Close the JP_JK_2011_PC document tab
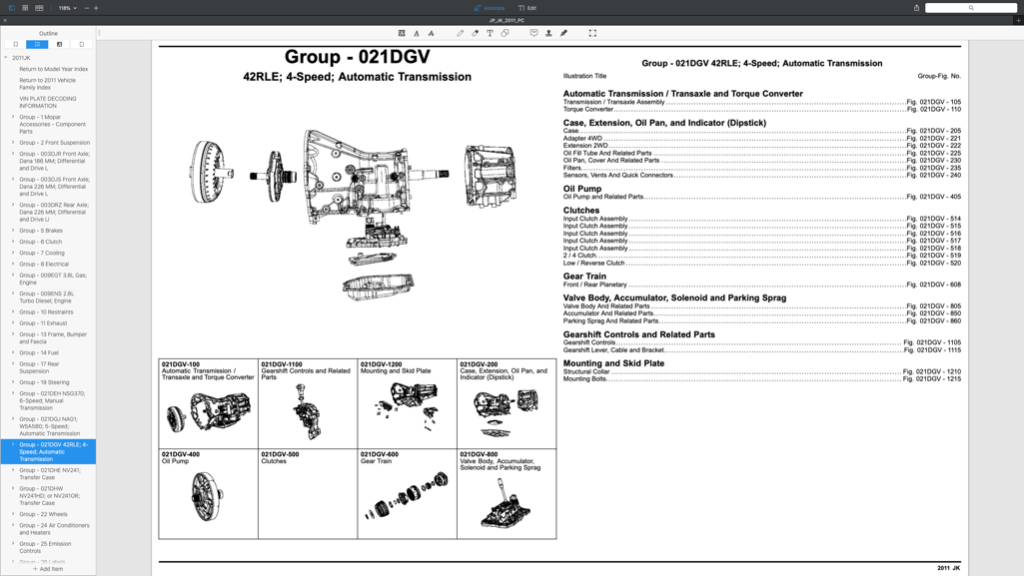 point(5,20)
